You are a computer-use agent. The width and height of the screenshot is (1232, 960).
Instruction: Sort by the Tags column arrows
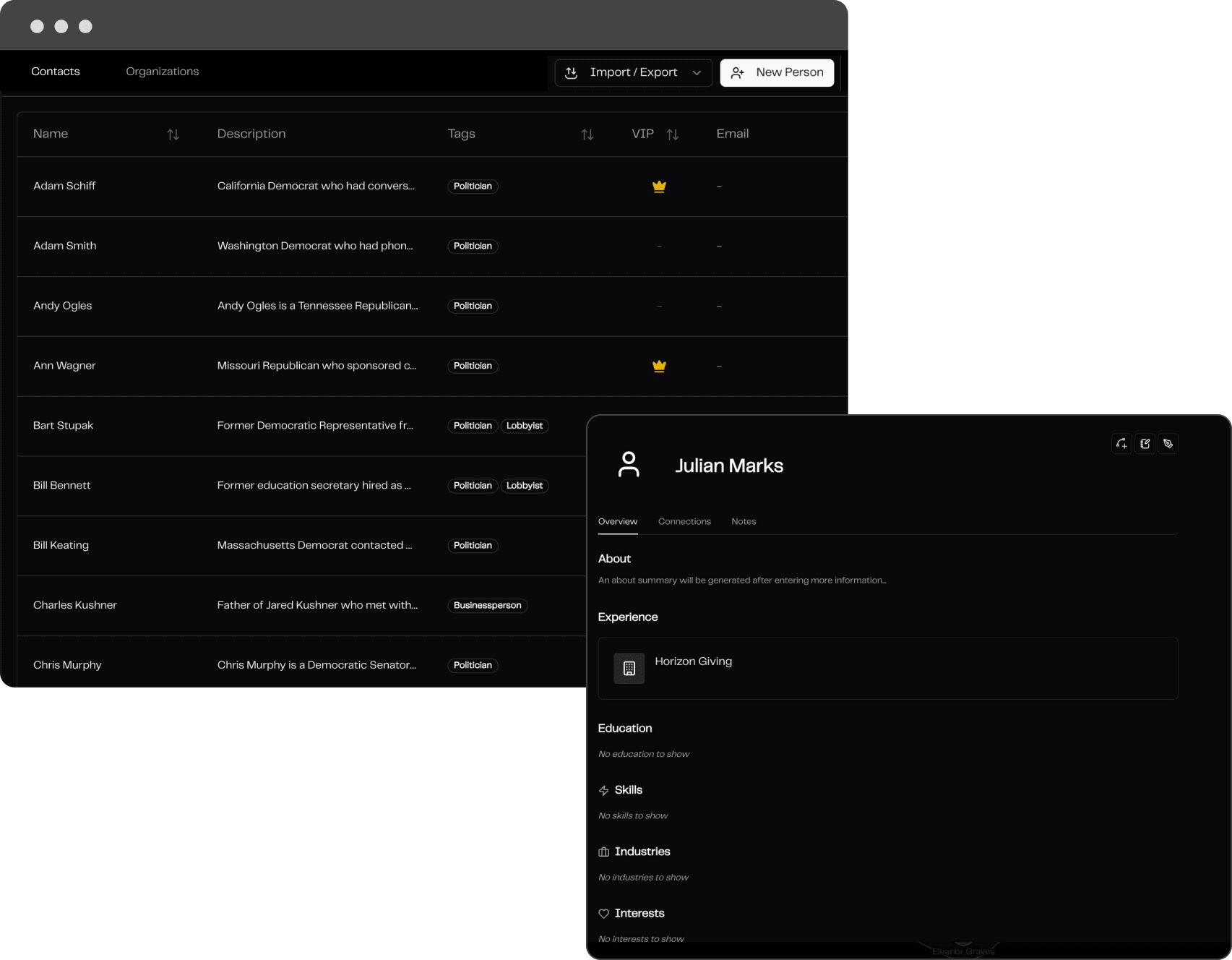tap(587, 134)
